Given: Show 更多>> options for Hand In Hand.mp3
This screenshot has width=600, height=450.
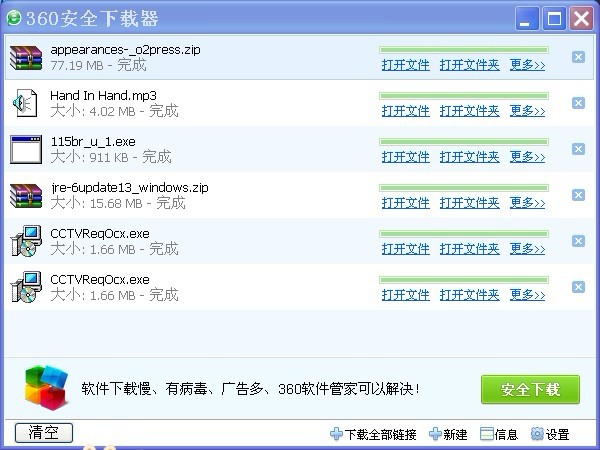Looking at the screenshot, I should 527,111.
